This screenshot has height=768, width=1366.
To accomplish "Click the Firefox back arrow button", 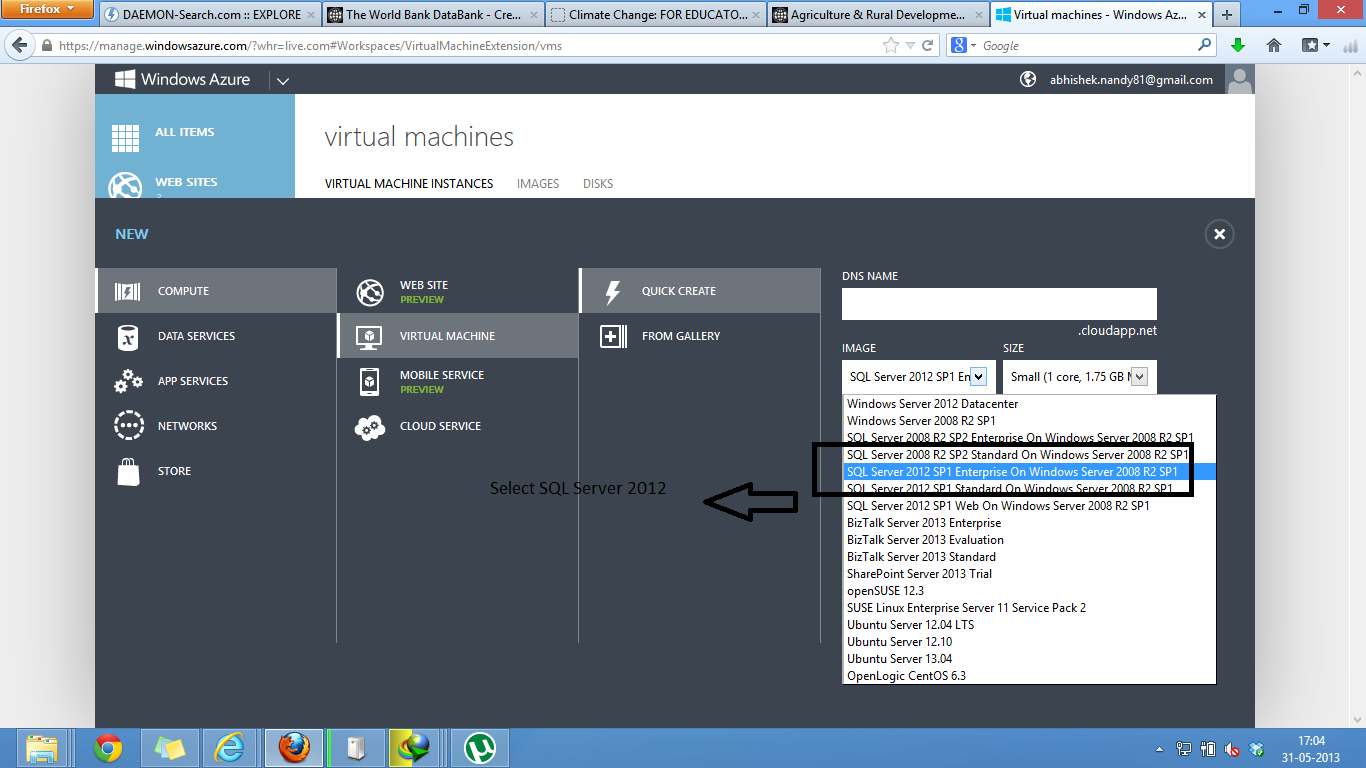I will tap(18, 46).
